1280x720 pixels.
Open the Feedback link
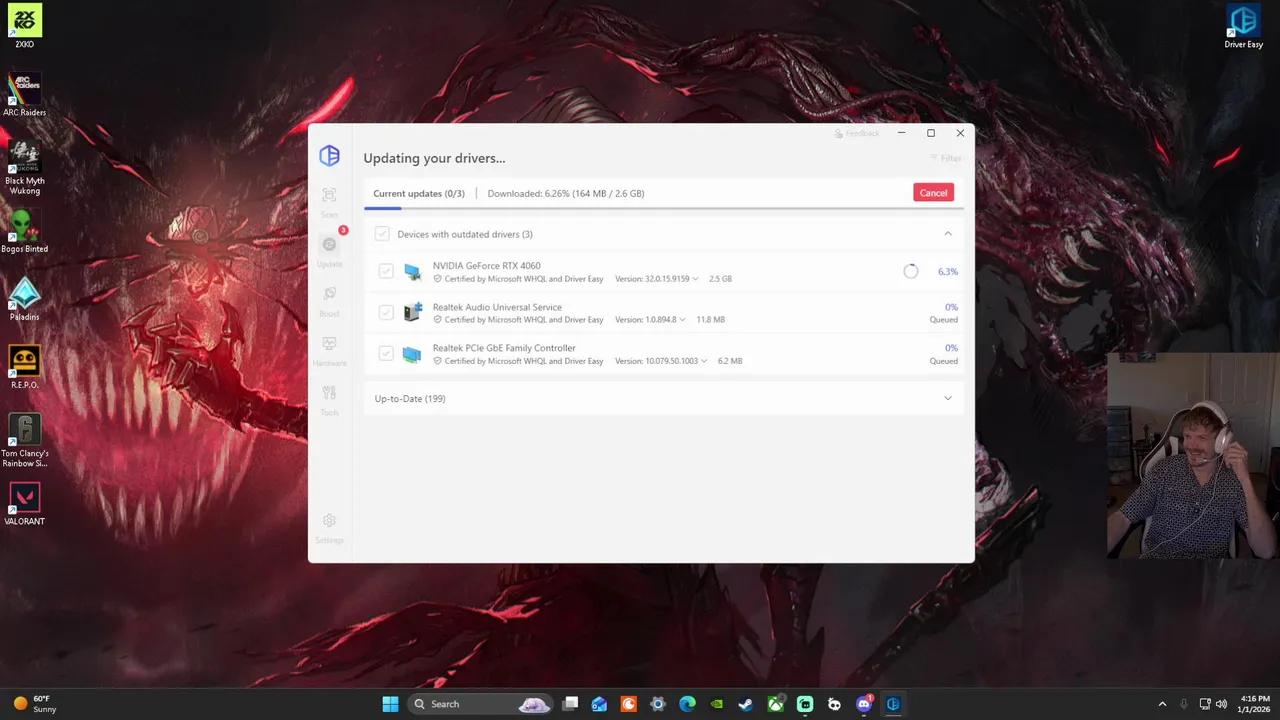[857, 133]
